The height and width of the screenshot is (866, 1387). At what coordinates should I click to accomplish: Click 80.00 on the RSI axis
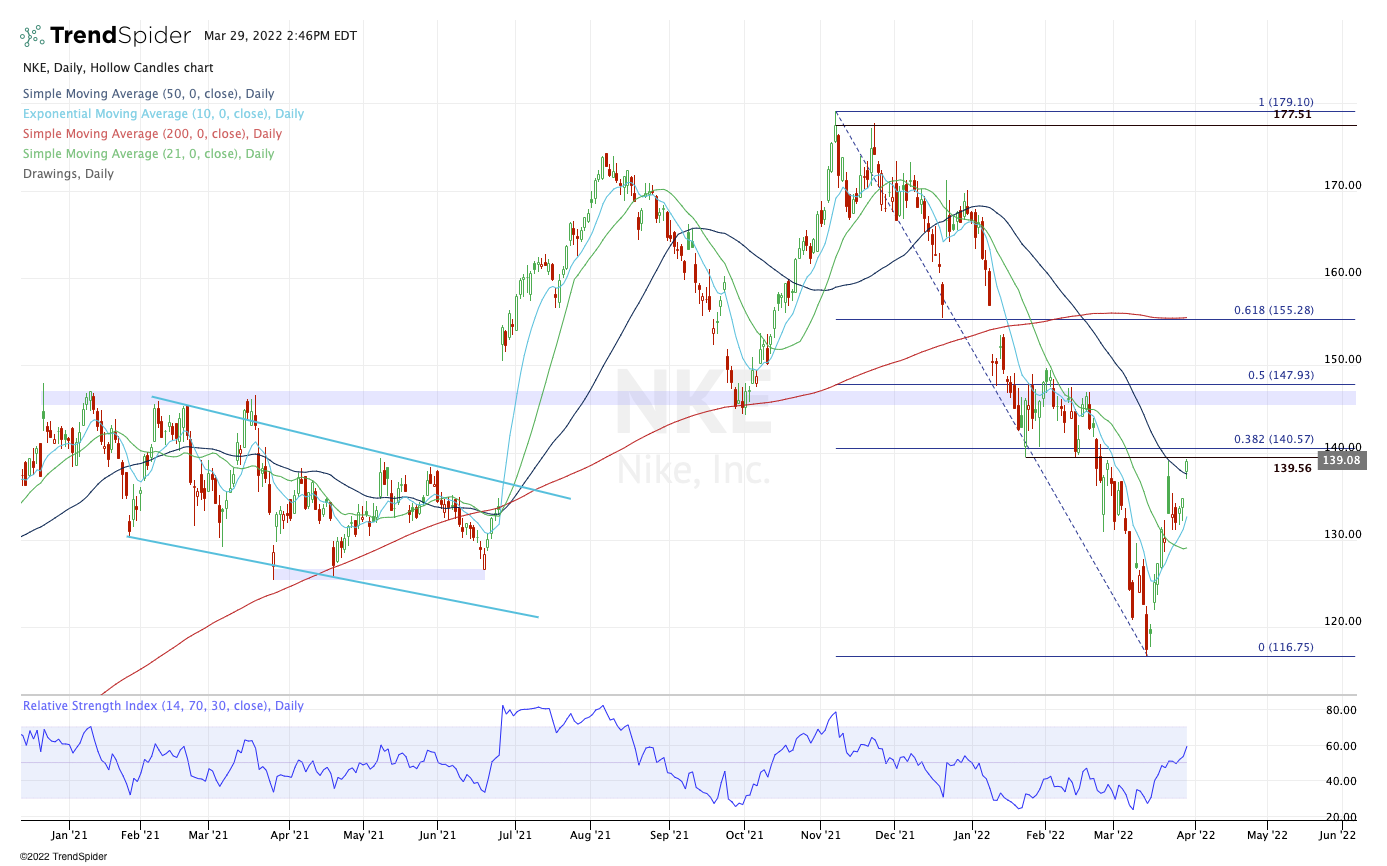click(1341, 710)
